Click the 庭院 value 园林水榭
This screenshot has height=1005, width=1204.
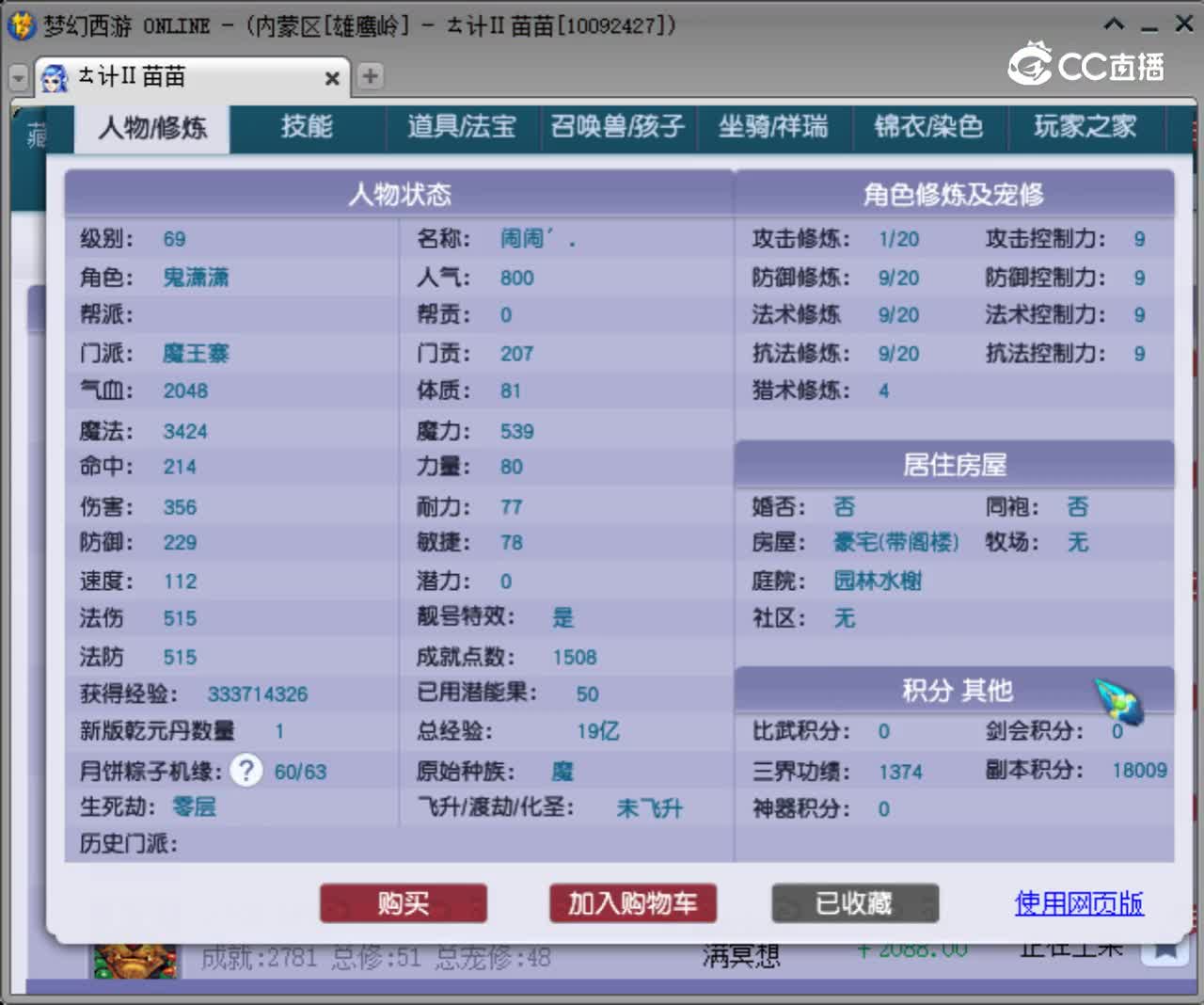coord(878,582)
